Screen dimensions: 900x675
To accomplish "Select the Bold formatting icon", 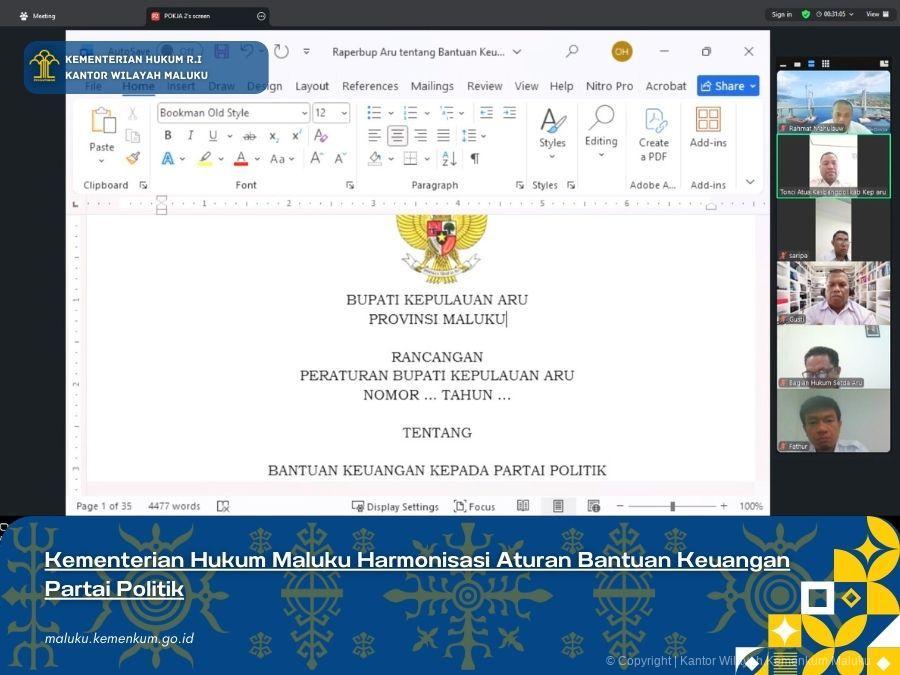I will (167, 135).
